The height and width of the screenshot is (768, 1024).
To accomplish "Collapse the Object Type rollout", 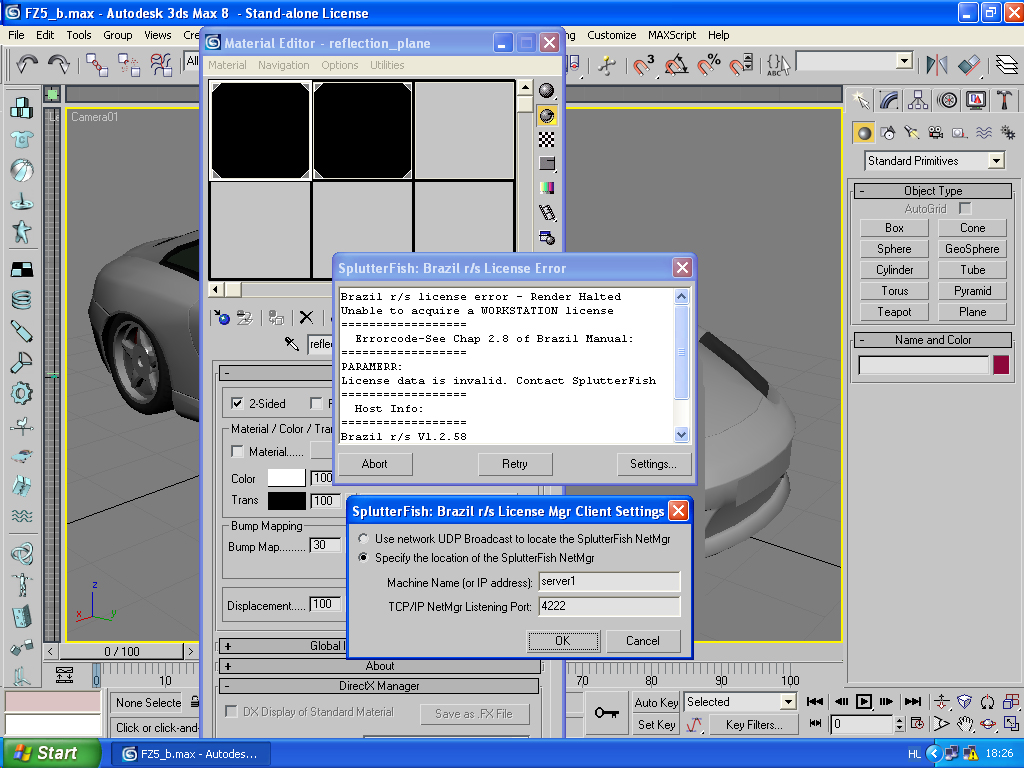I will (932, 191).
